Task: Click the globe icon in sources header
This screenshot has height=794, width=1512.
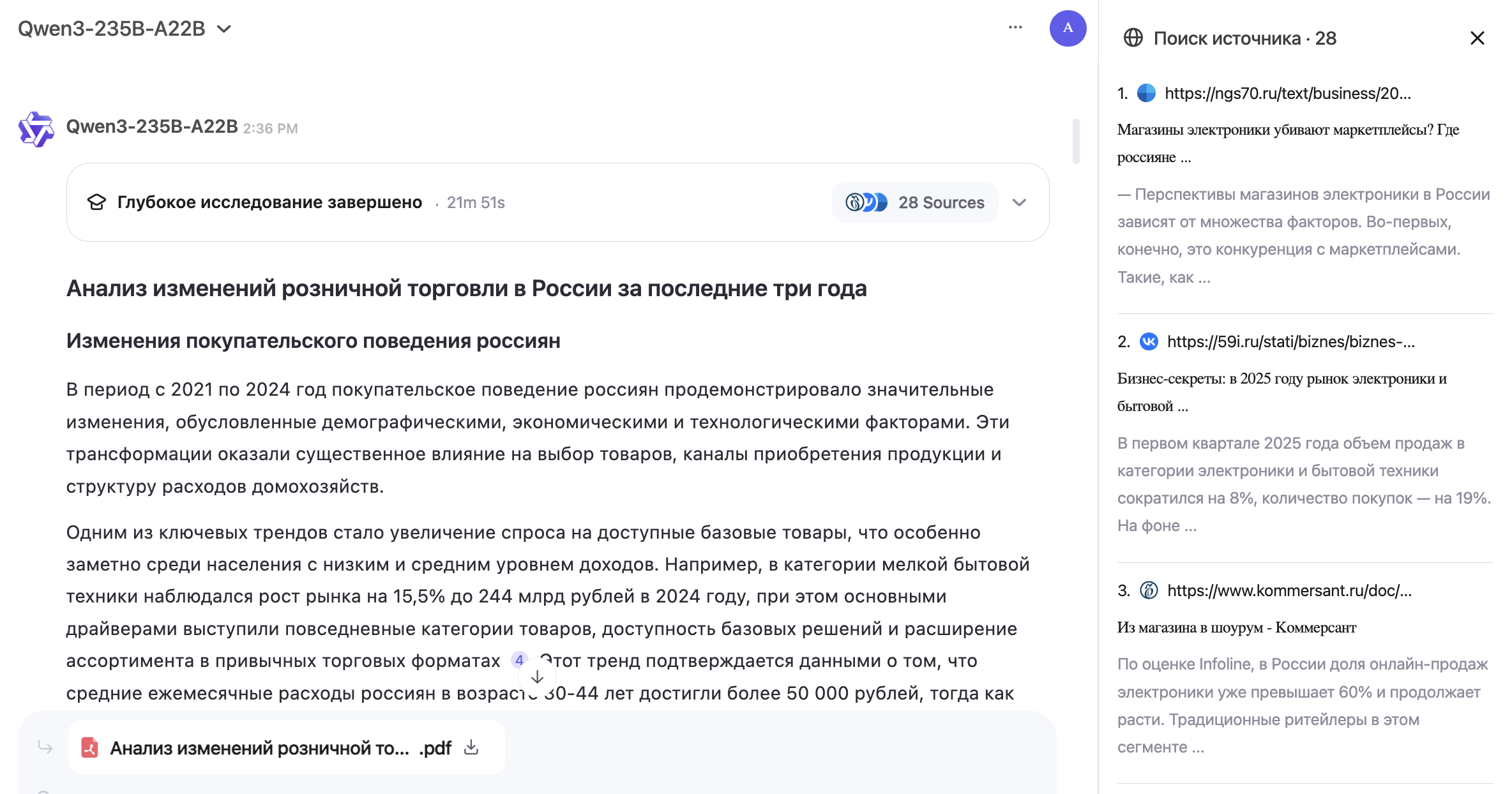Action: click(1133, 38)
